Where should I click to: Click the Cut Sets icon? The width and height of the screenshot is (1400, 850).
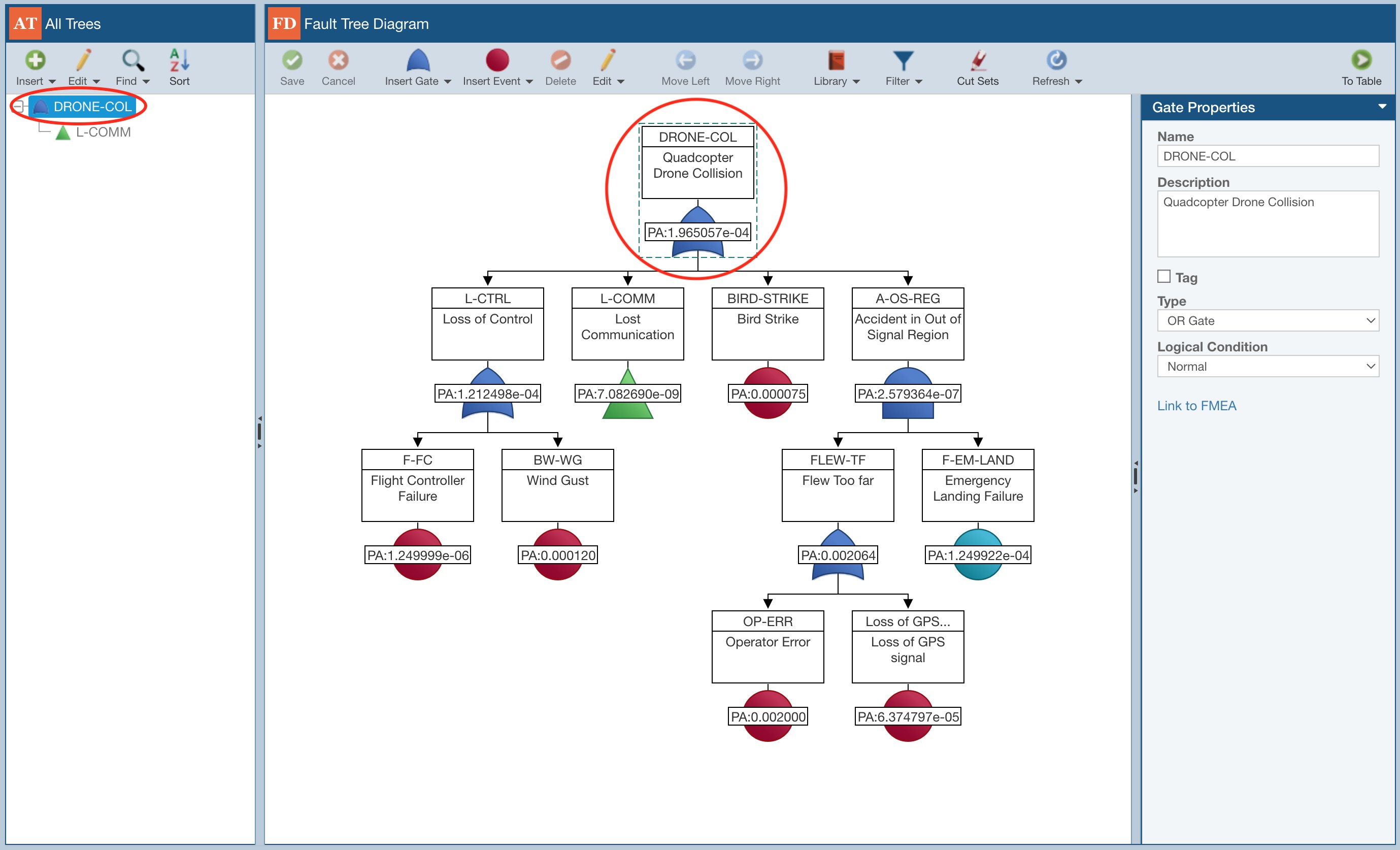[977, 60]
